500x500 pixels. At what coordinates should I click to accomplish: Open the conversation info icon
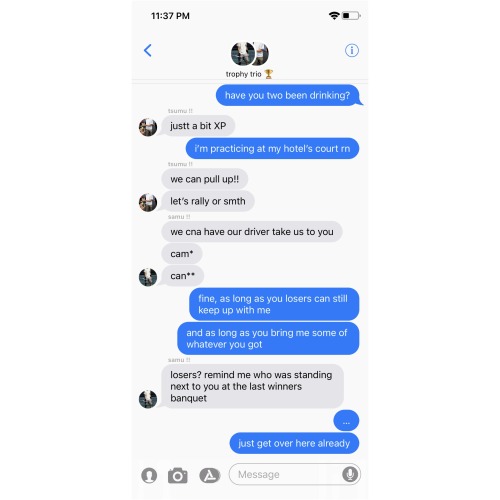[352, 51]
